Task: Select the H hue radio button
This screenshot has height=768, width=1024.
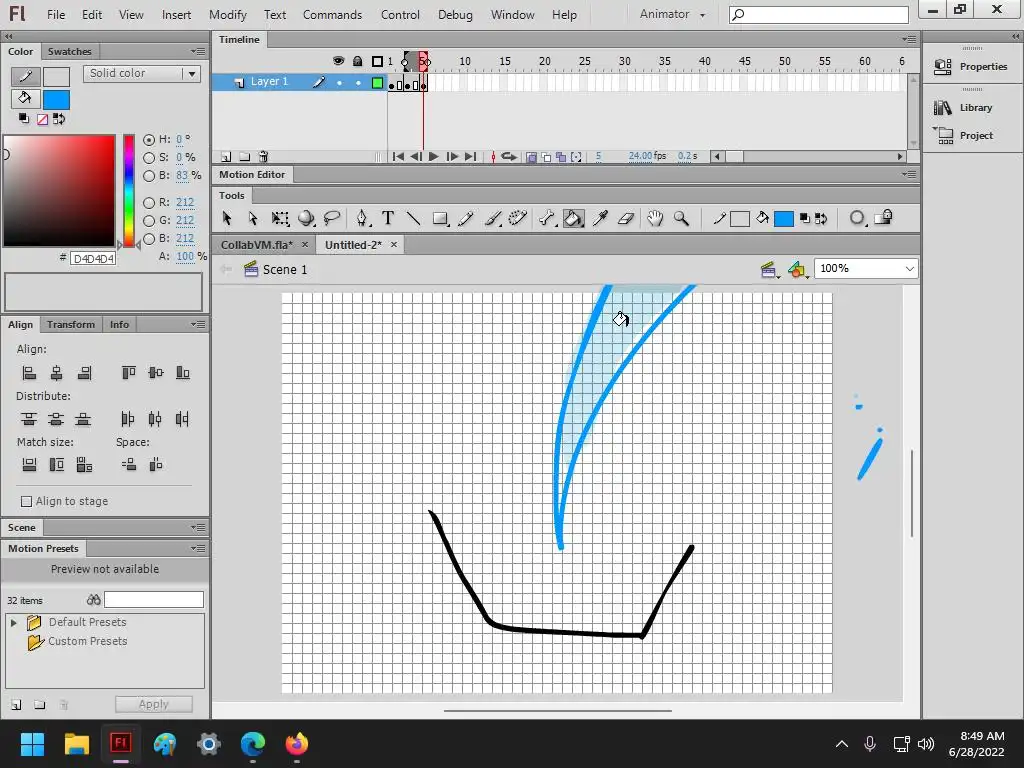Action: (149, 140)
